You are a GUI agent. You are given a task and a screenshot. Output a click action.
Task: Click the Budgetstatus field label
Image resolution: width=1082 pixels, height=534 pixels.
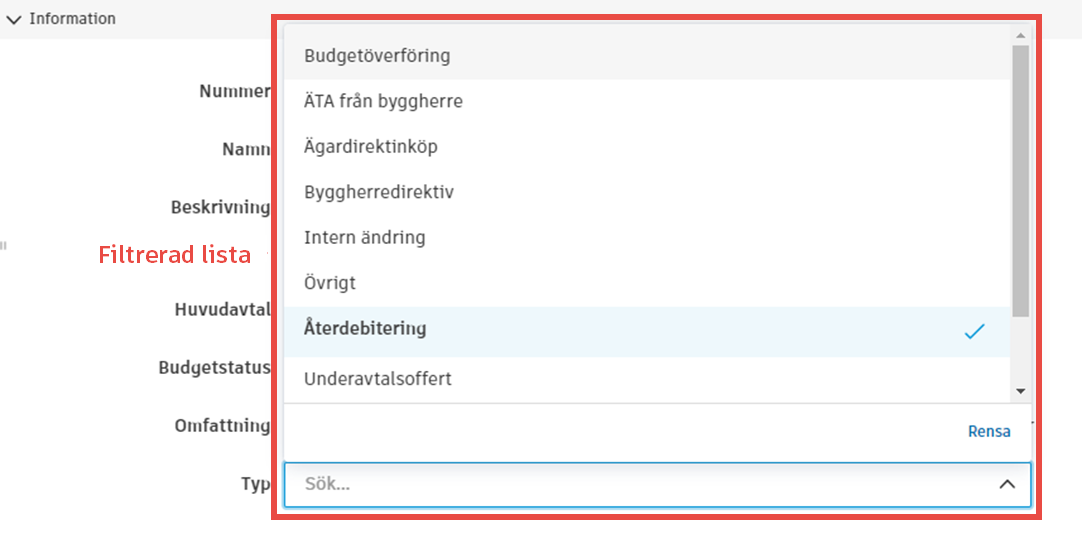tap(214, 367)
